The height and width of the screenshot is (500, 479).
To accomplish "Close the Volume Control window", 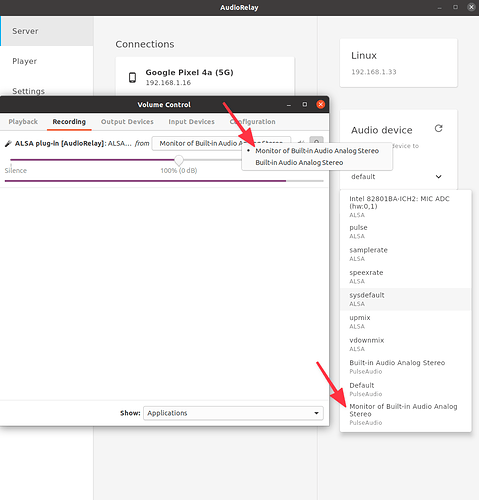I will [320, 105].
